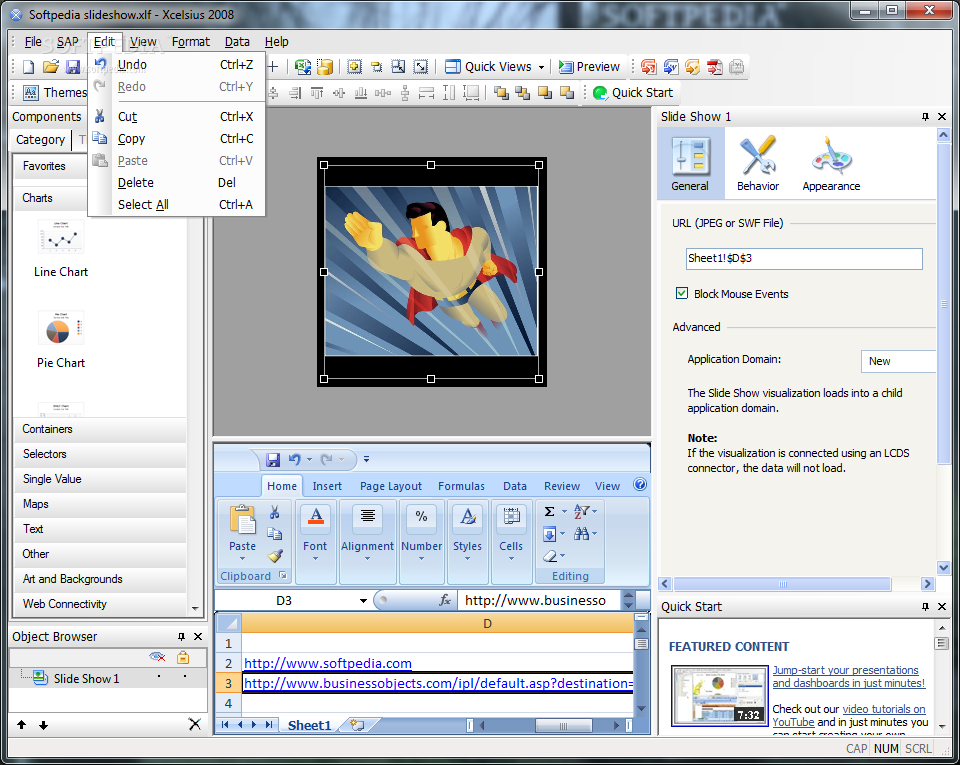Toggle lock dot for Slide Show 1
Screen dimensions: 960x765
pos(184,676)
